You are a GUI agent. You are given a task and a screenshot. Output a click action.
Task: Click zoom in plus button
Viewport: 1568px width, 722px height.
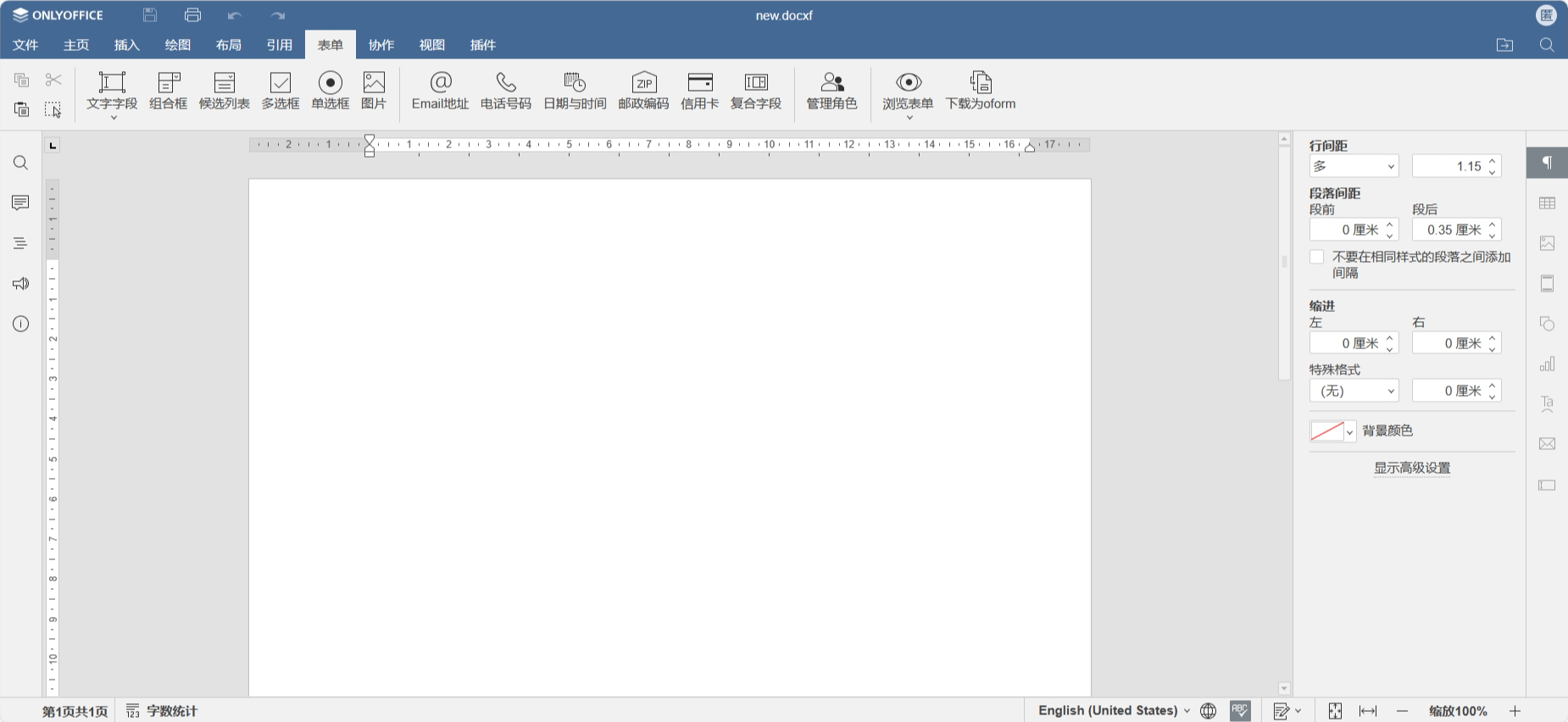point(1515,711)
